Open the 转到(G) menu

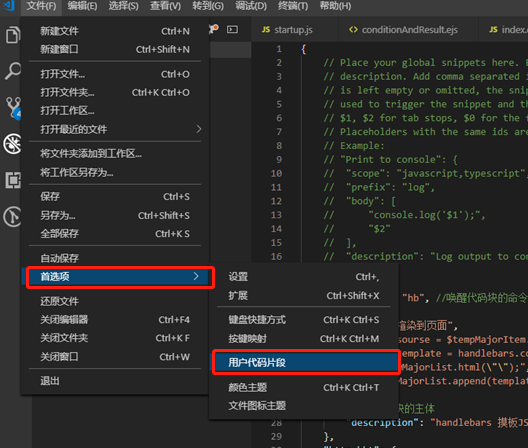click(208, 6)
